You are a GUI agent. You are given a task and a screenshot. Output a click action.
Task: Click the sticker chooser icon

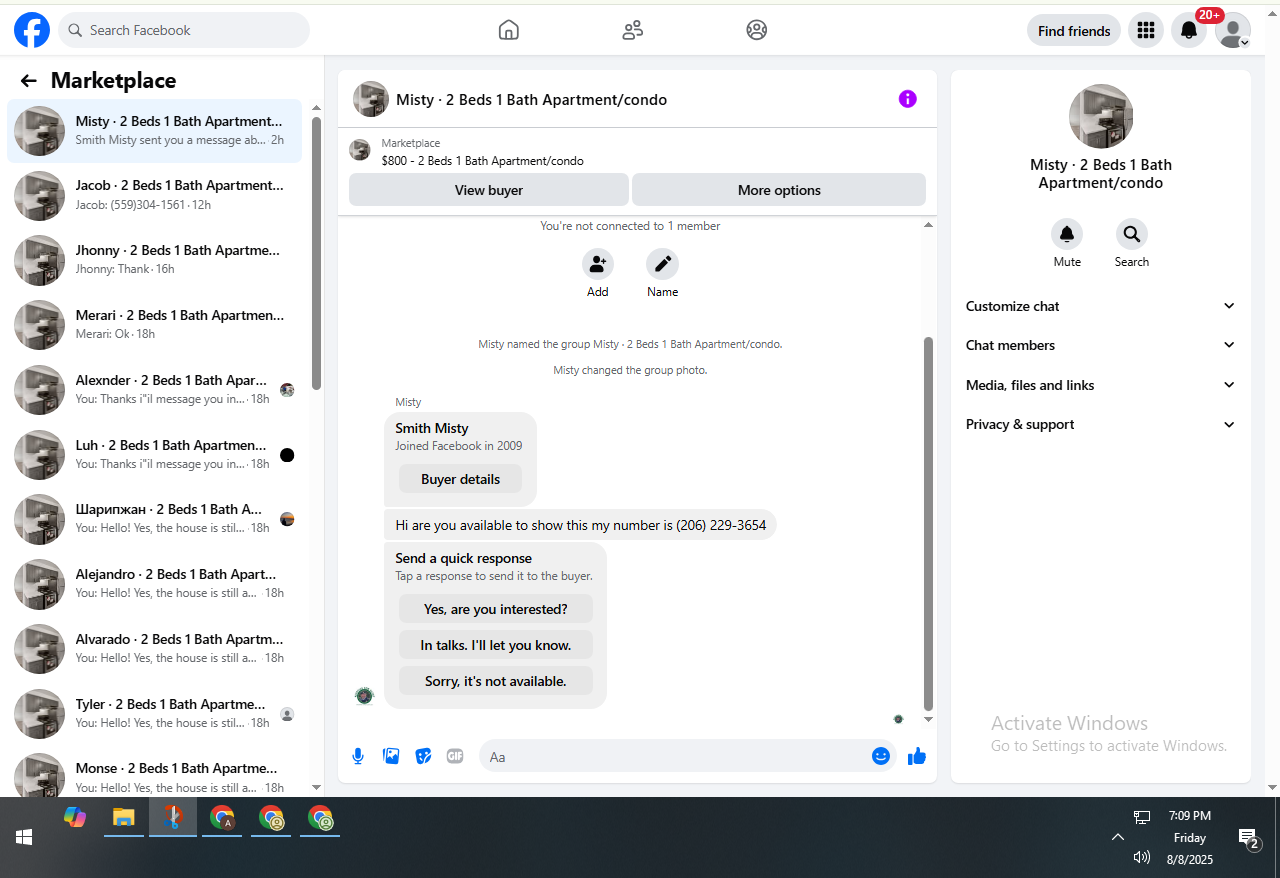[423, 757]
